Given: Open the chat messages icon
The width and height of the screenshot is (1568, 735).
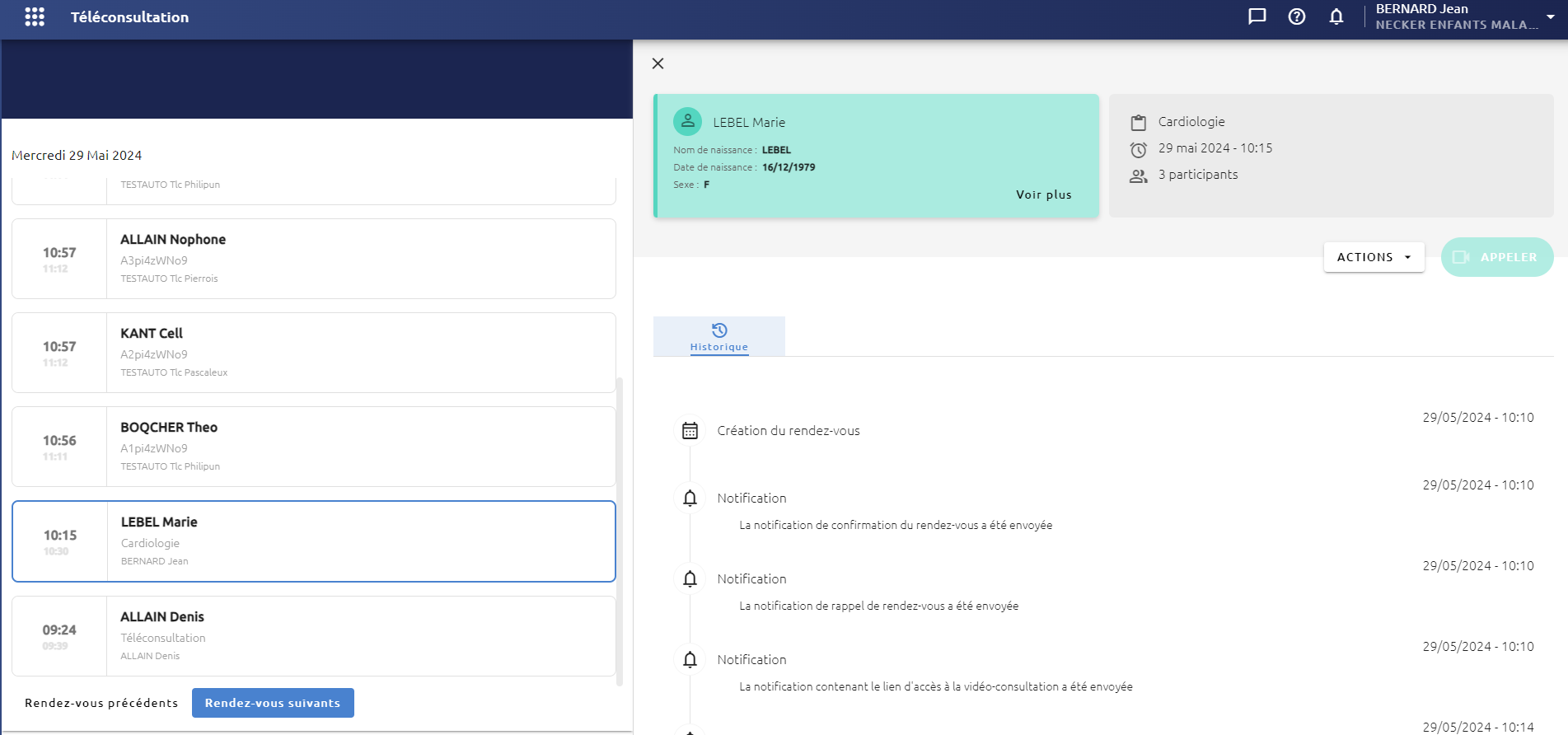Looking at the screenshot, I should click(x=1257, y=16).
